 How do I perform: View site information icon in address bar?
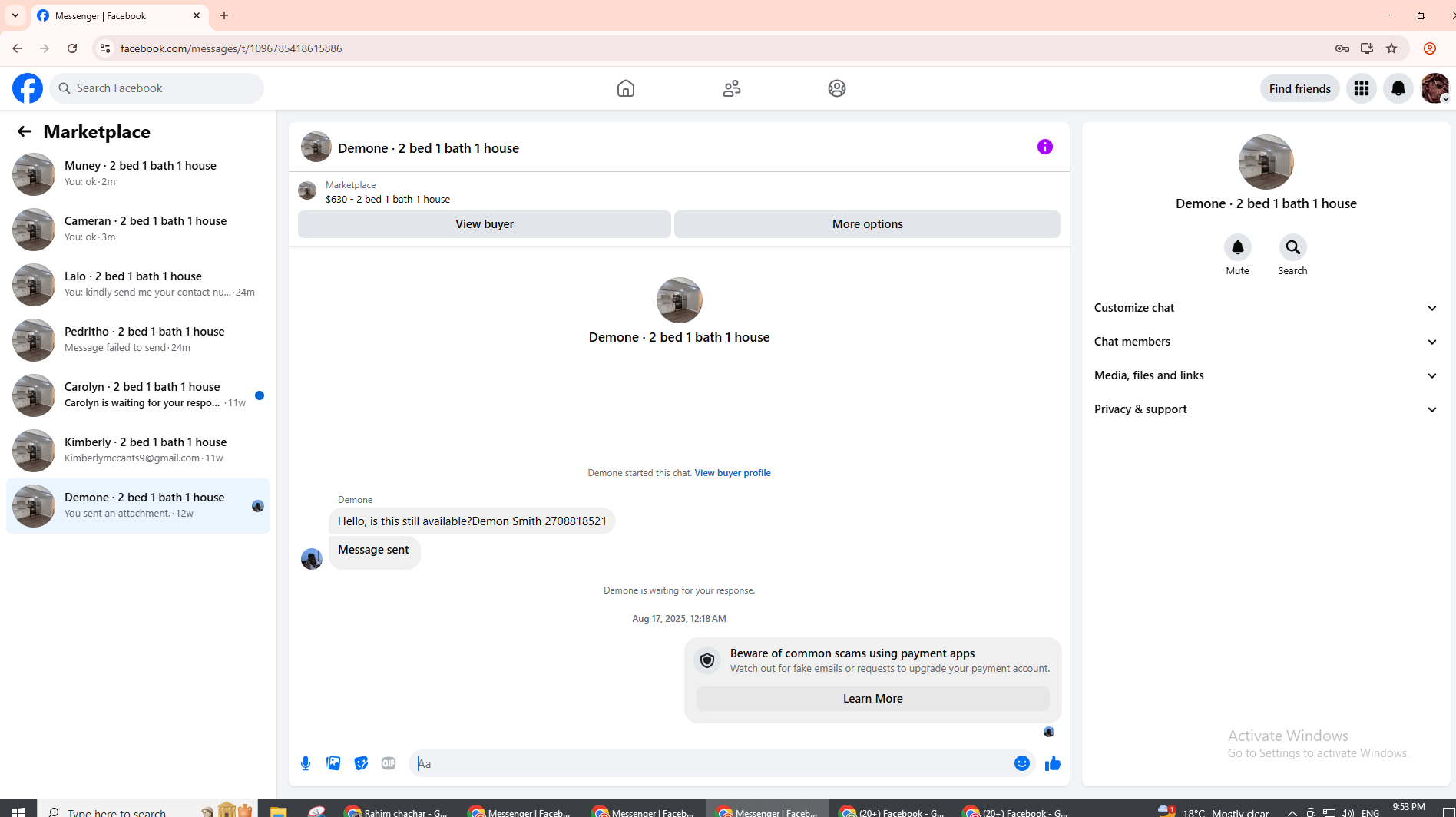tap(105, 48)
